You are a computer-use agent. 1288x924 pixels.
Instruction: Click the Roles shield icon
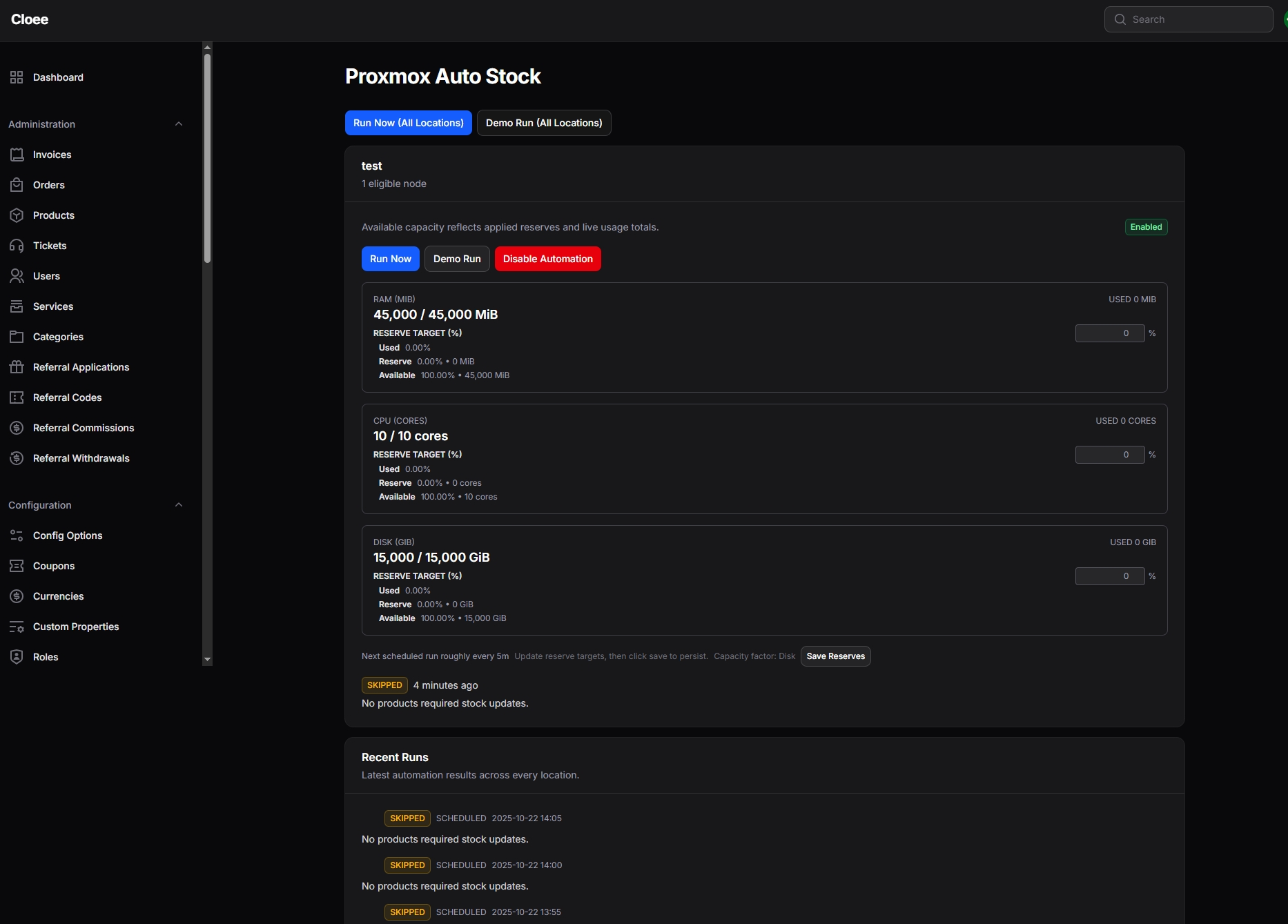pos(17,657)
